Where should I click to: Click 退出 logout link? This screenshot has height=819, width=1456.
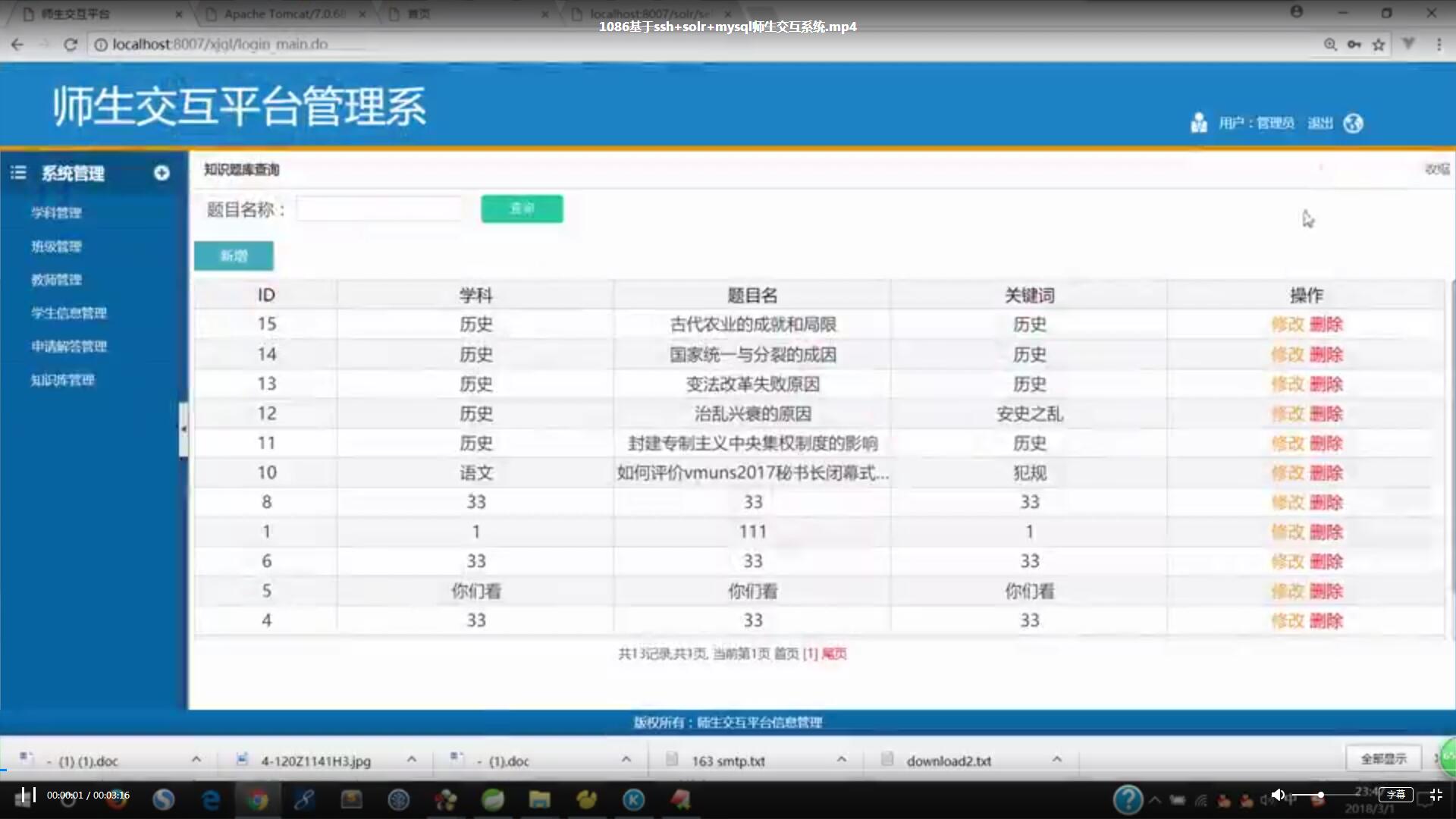[1320, 123]
